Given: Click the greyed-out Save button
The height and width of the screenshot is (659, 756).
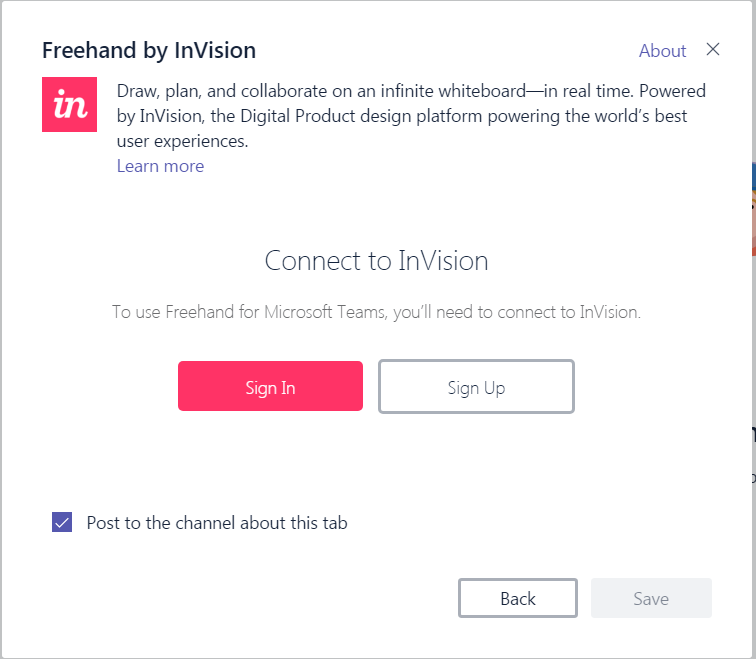Looking at the screenshot, I should [651, 598].
